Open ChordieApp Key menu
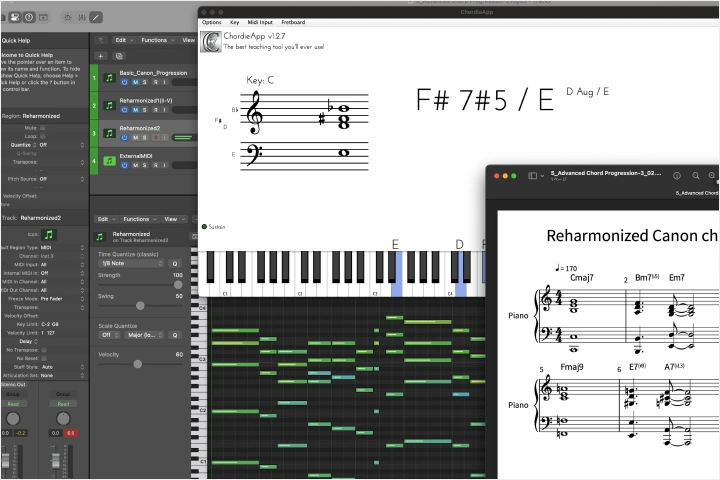Screen dimensions: 720x480 tap(234, 22)
